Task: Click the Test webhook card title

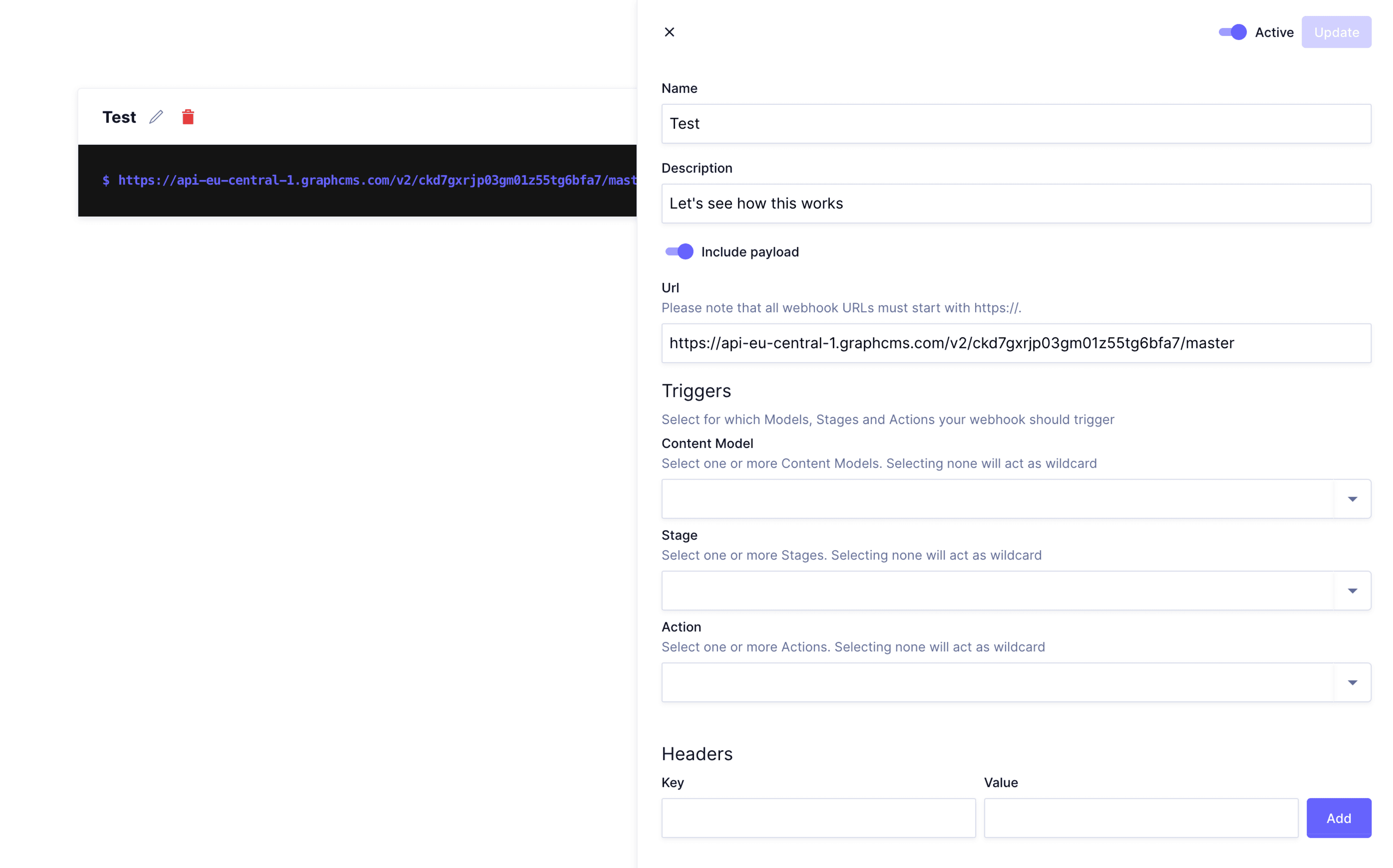Action: (x=119, y=117)
